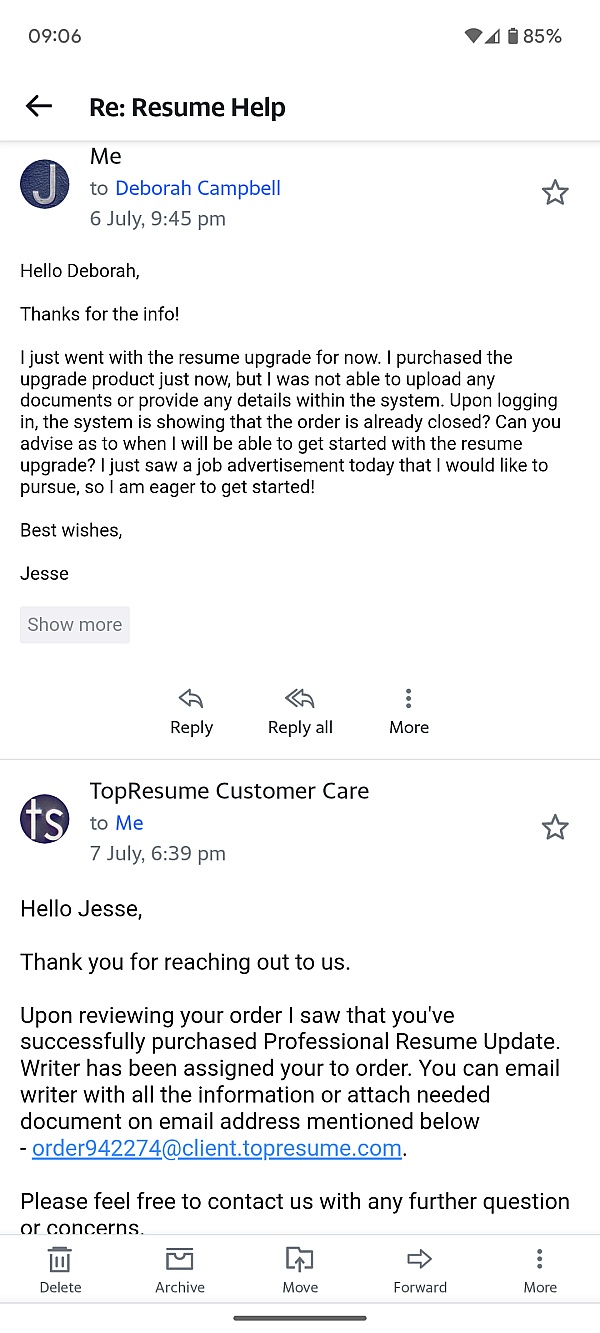Open More menu in bottom toolbar
Screen dimensions: 600x1333
click(x=540, y=1270)
